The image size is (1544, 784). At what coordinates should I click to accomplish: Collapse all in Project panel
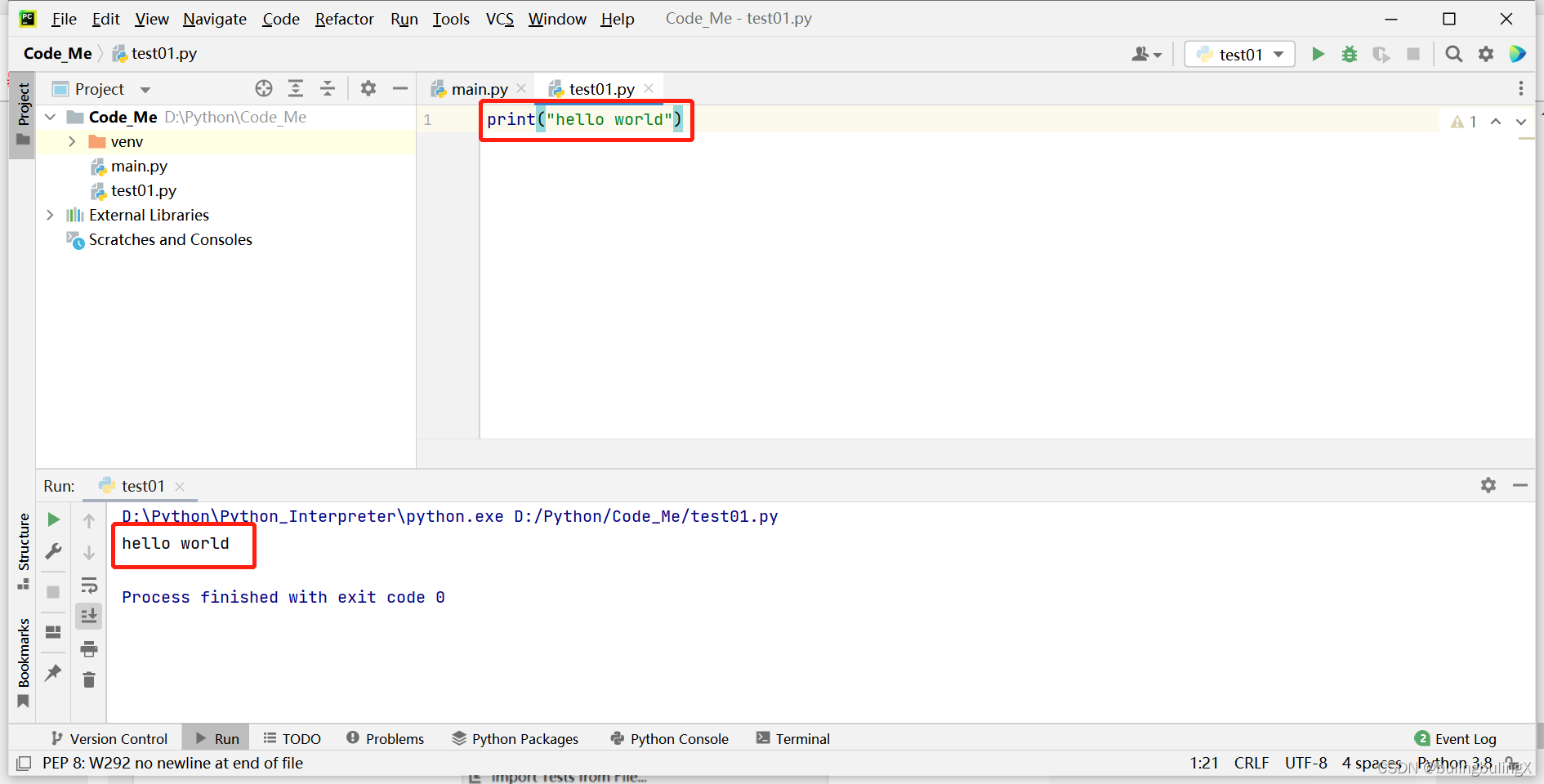click(x=328, y=88)
